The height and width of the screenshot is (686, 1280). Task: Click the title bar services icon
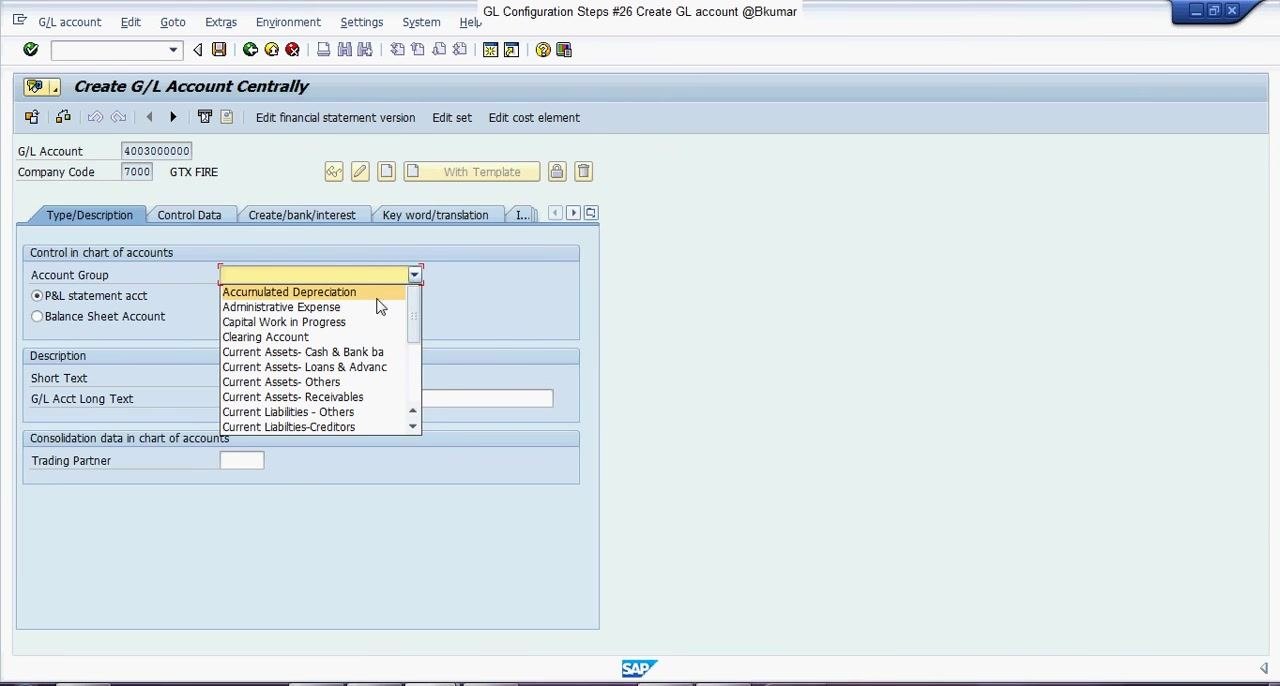42,86
